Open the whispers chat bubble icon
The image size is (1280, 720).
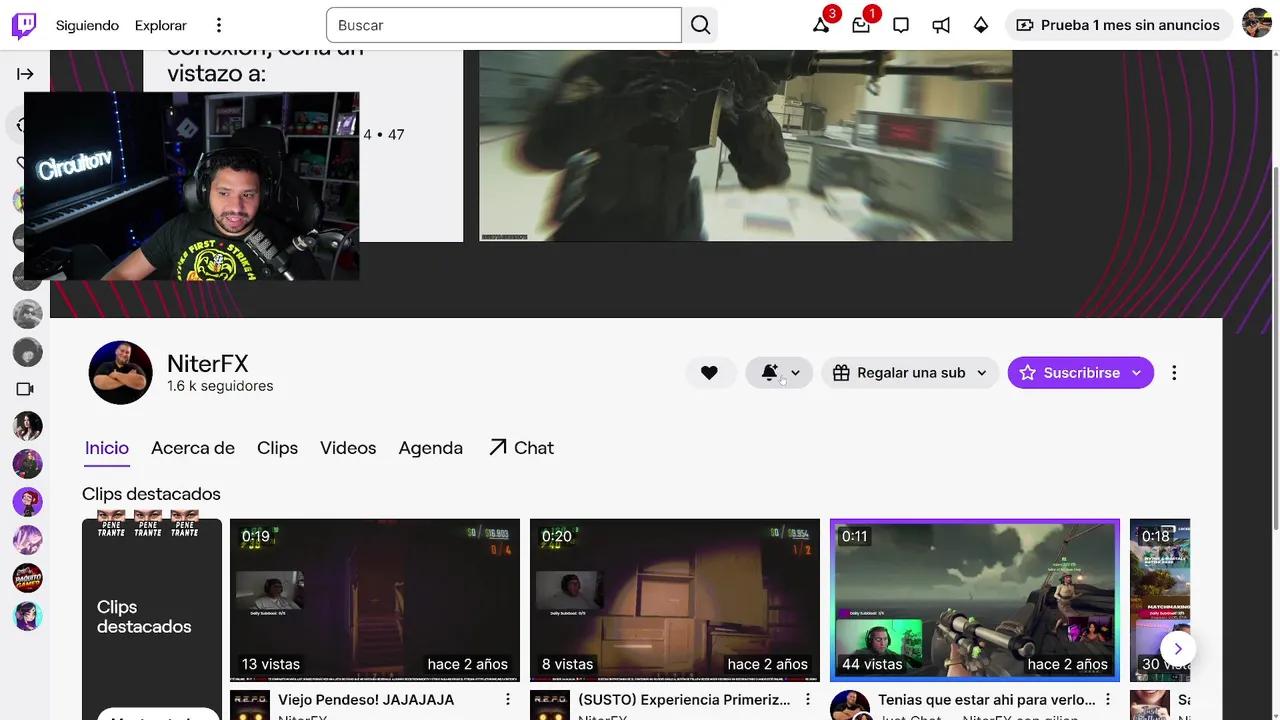tap(901, 25)
